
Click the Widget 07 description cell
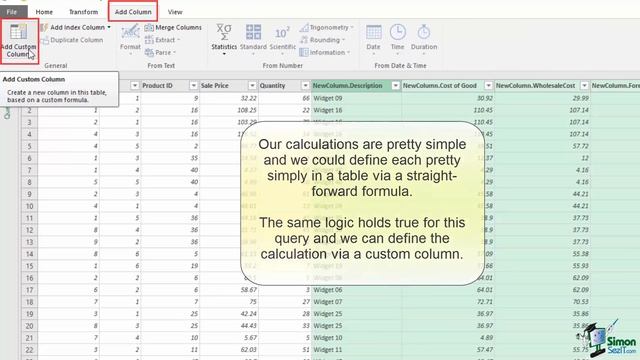pos(356,302)
